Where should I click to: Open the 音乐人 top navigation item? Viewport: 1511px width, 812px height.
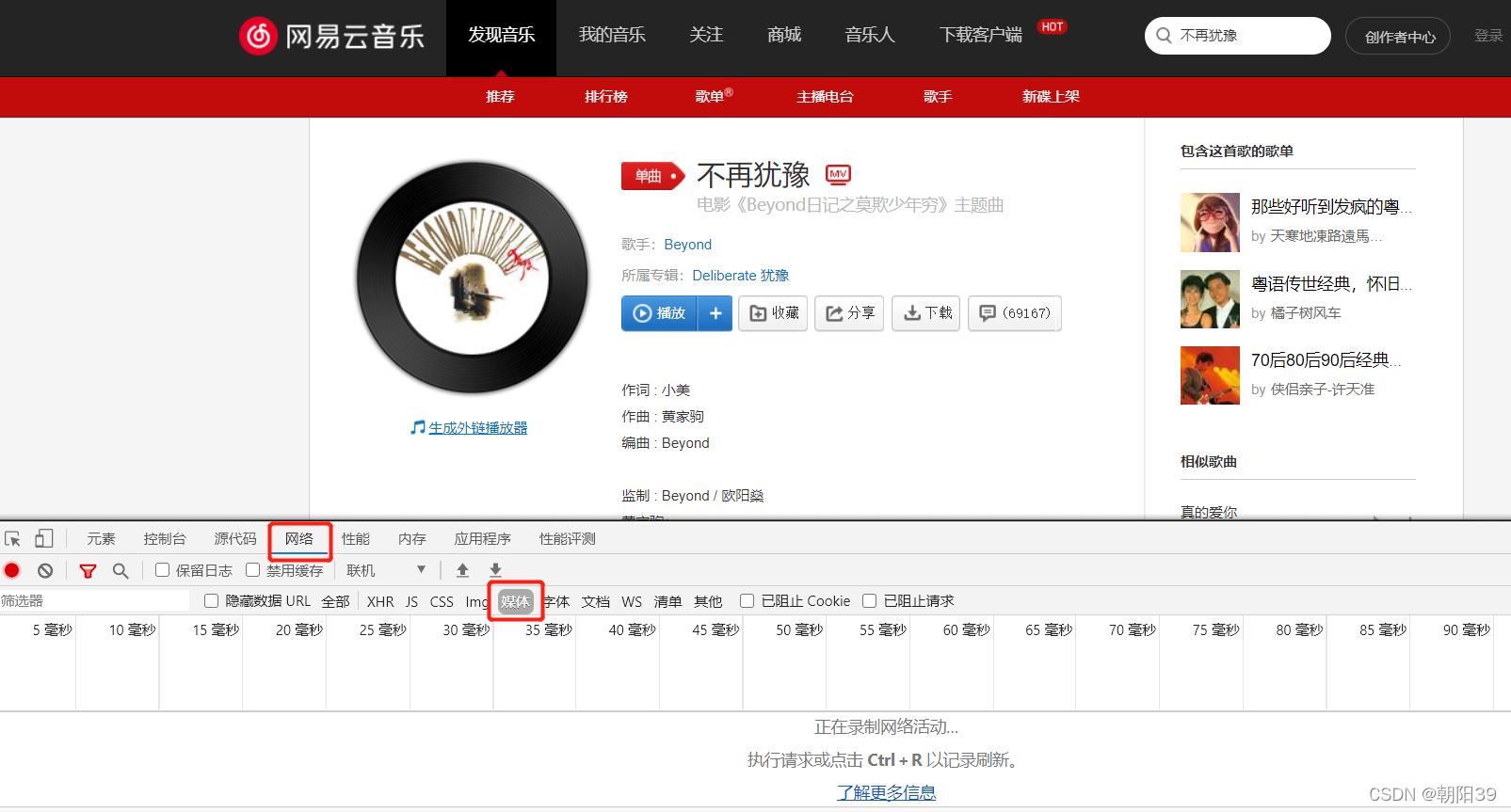pyautogui.click(x=870, y=36)
